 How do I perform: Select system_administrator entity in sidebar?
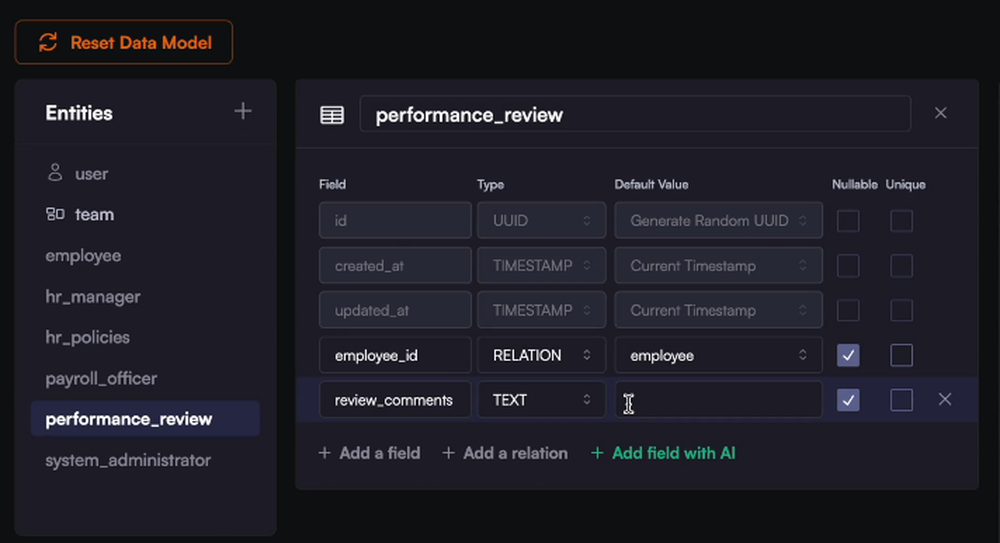[x=128, y=460]
